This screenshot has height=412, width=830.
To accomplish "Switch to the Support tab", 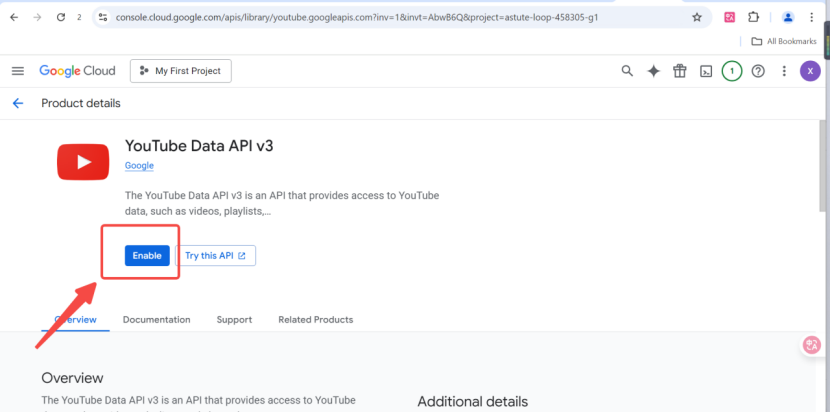I will [x=234, y=320].
